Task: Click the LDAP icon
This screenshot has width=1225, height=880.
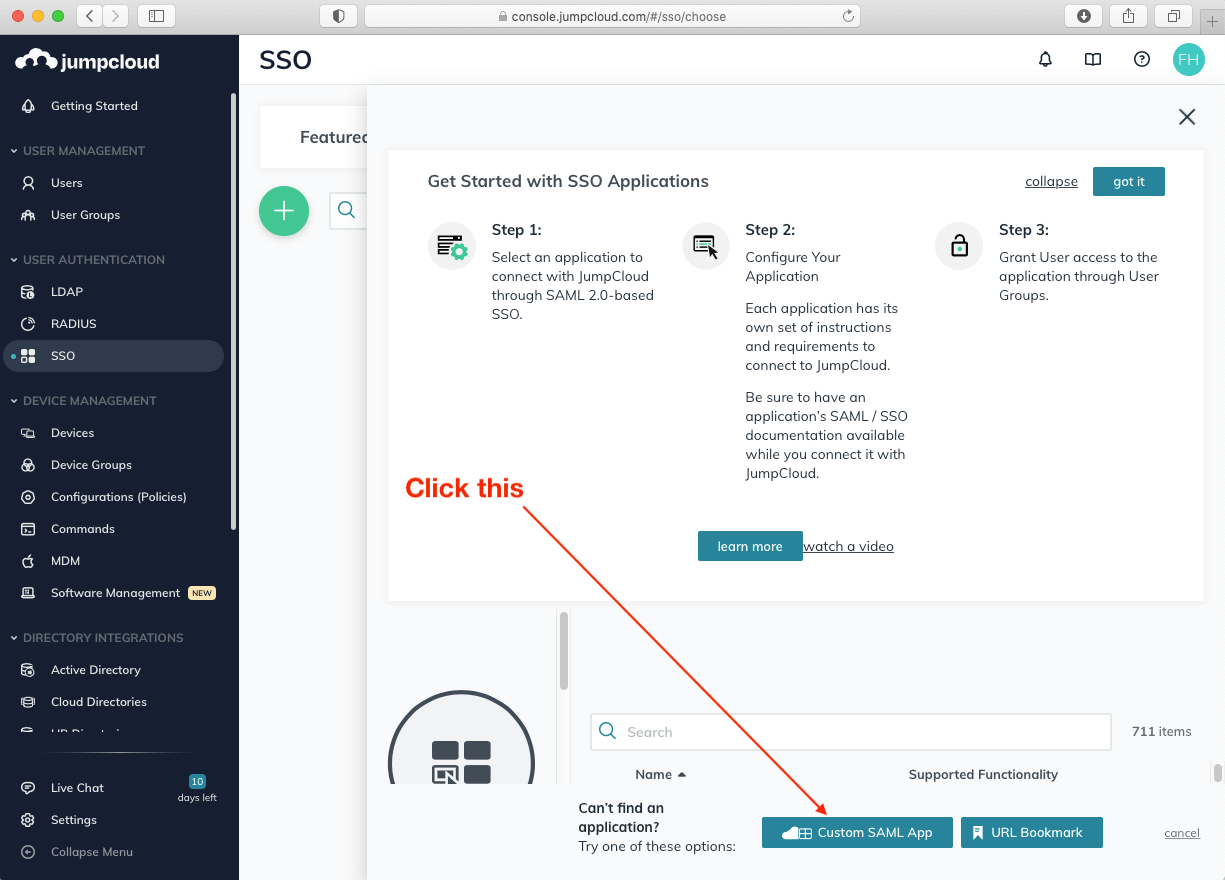Action: pyautogui.click(x=28, y=292)
